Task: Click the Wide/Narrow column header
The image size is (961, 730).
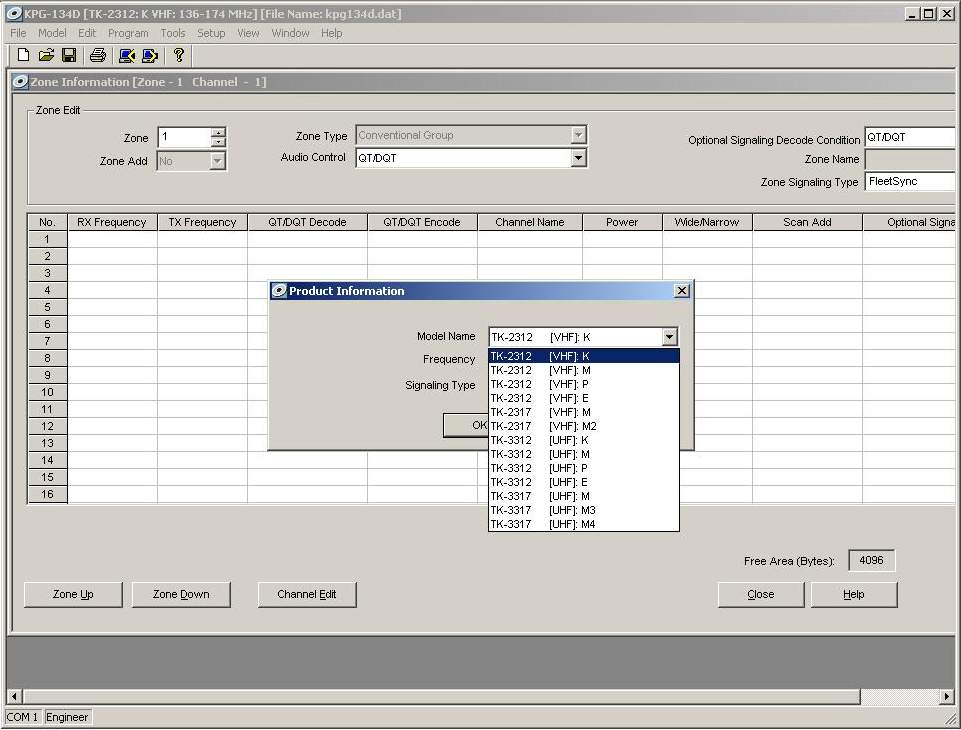Action: click(707, 222)
